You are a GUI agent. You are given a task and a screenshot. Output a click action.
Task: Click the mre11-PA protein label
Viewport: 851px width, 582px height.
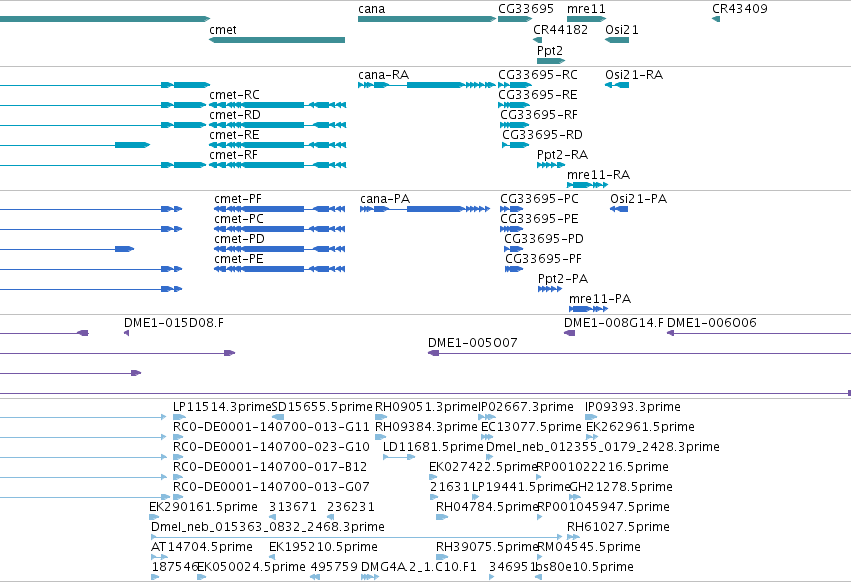click(x=600, y=299)
